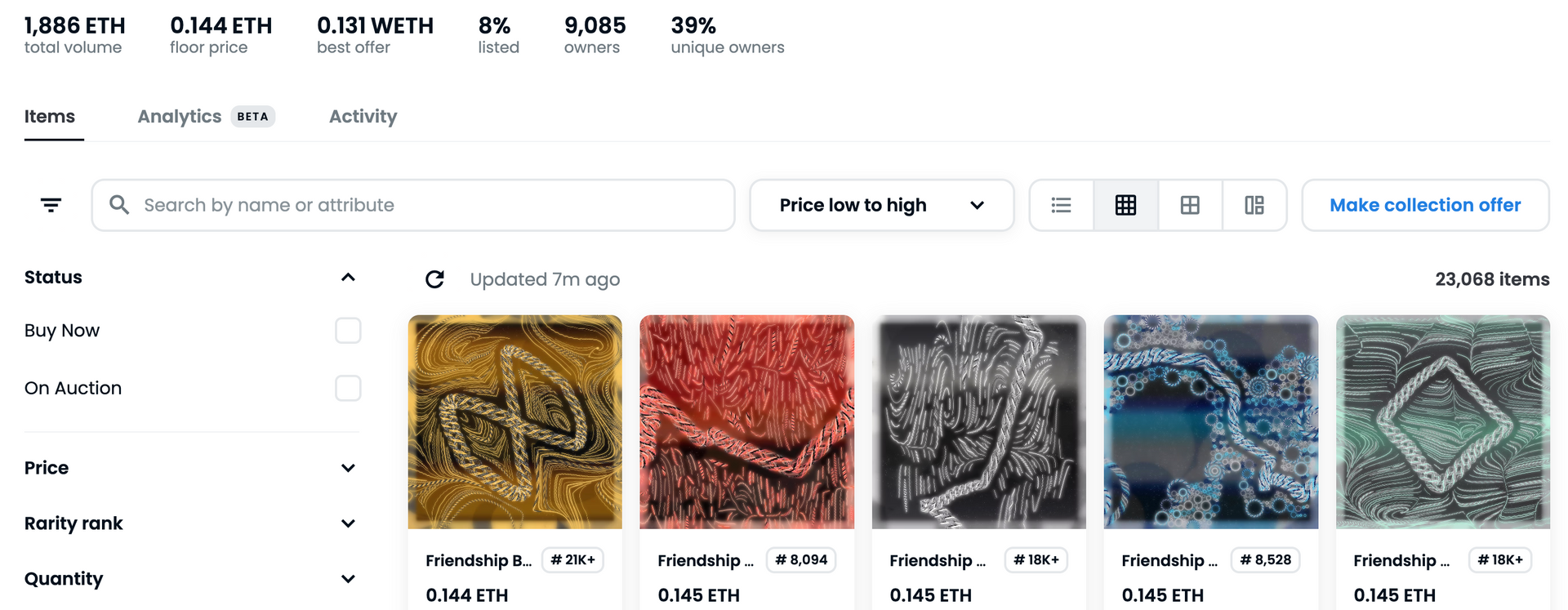
Task: Select the large grid view icon
Action: pos(1190,205)
